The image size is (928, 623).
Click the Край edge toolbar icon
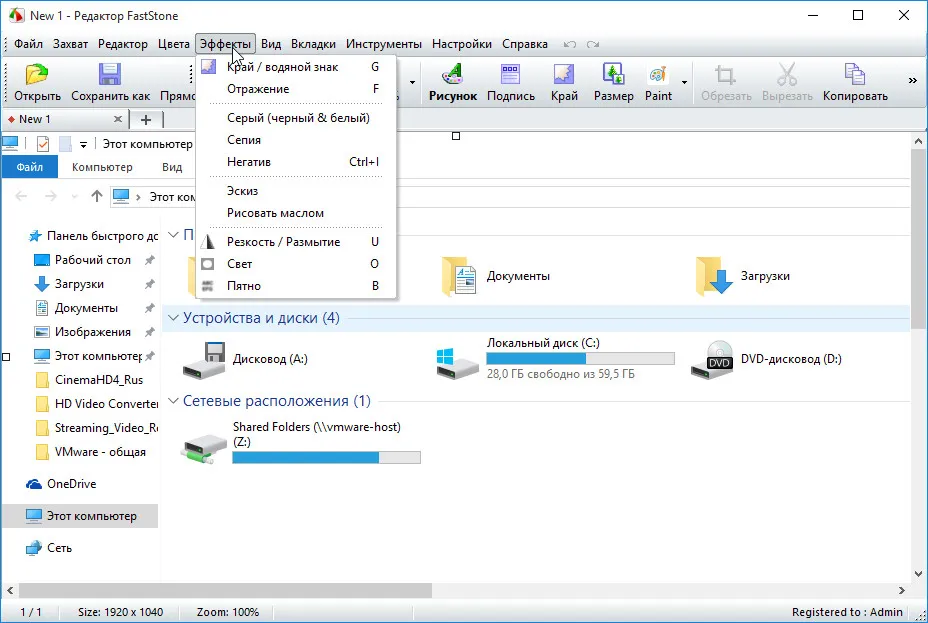564,75
